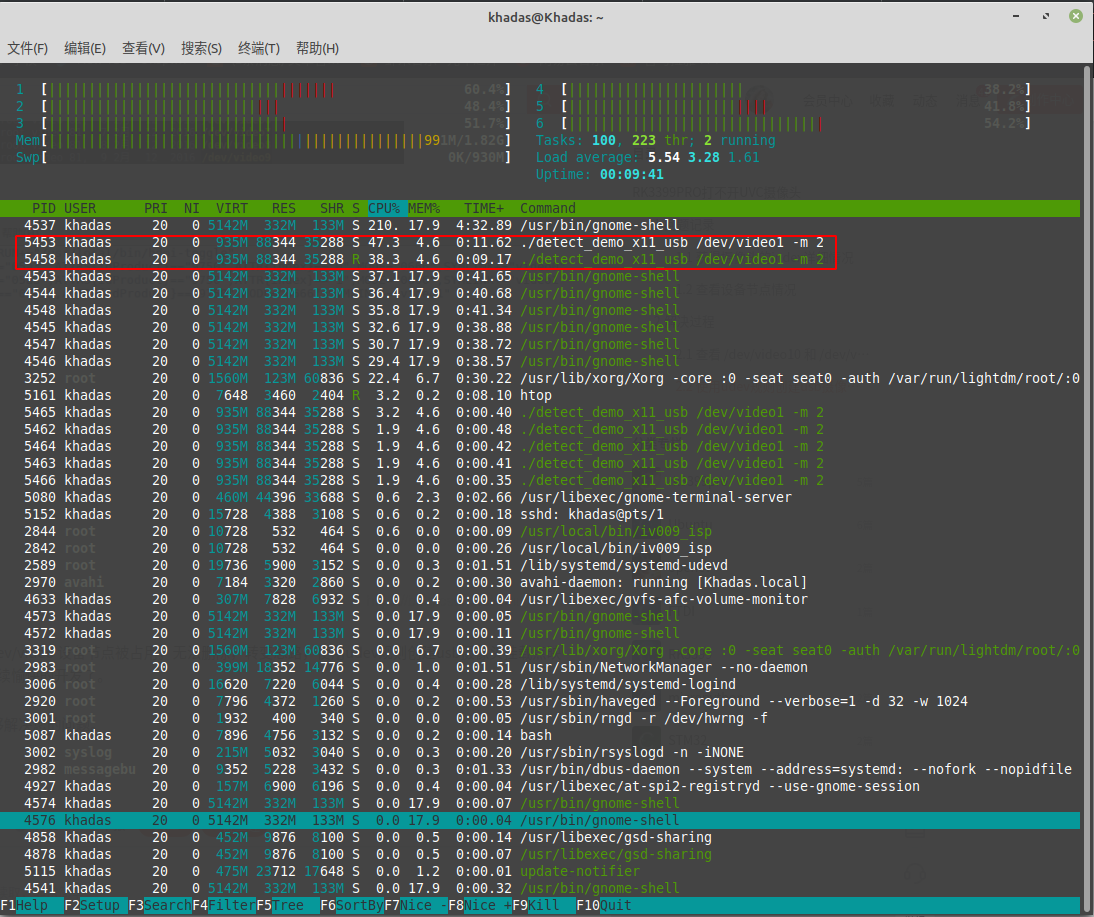Open the 帮助(H) menu
The height and width of the screenshot is (917, 1094).
317,48
